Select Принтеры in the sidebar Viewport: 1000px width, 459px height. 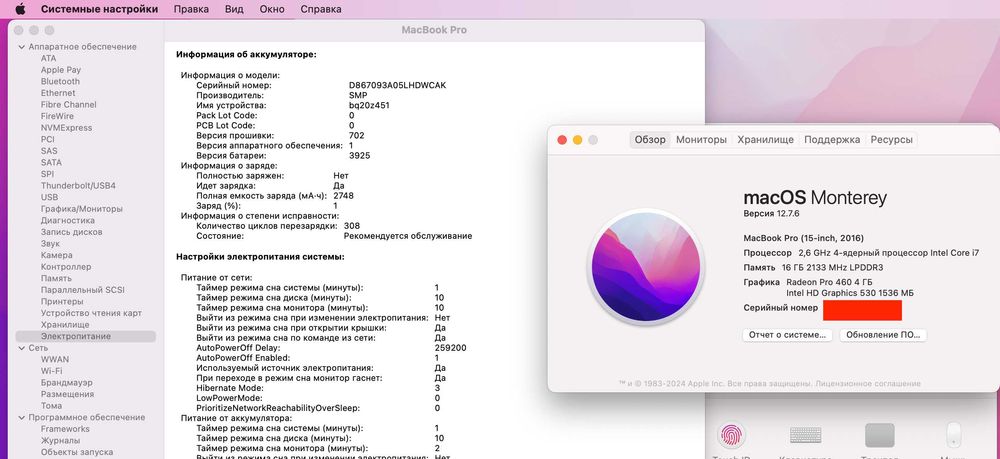(x=62, y=302)
